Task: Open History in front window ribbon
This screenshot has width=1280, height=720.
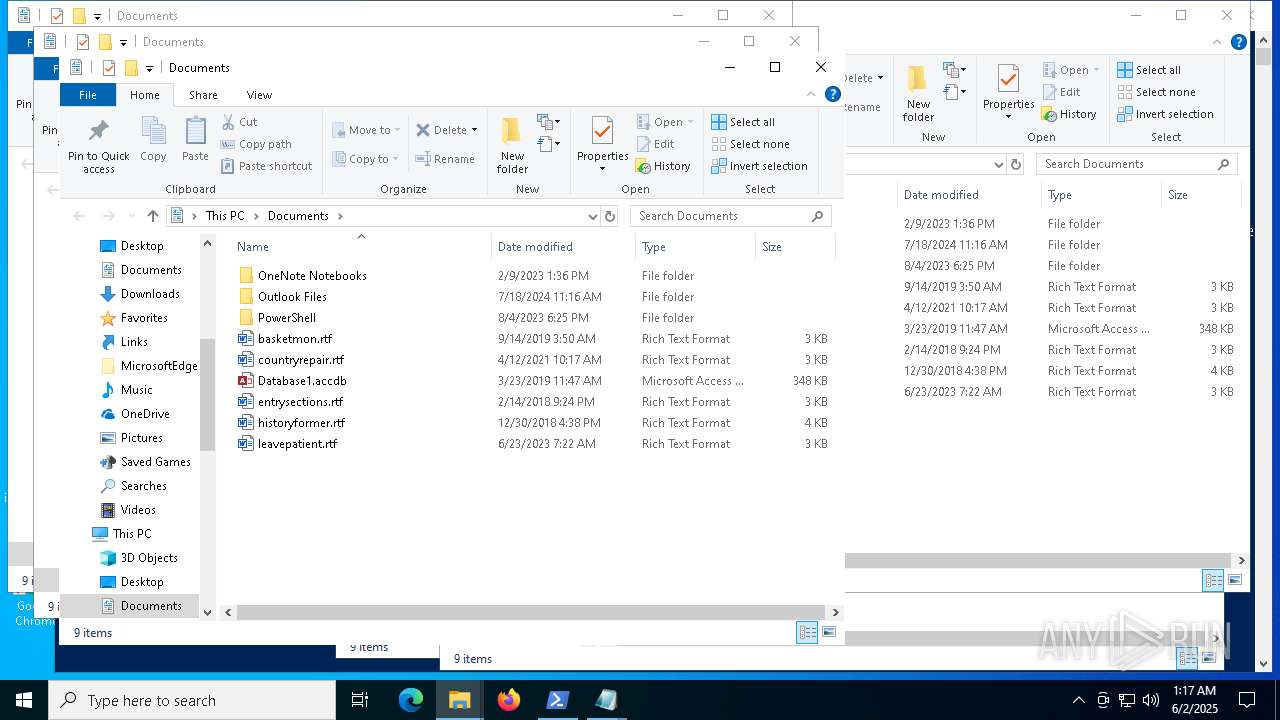Action: coord(663,166)
